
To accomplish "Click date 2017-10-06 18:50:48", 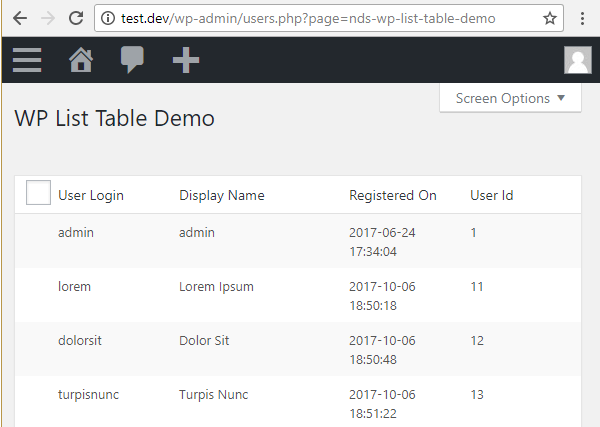I will click(382, 350).
